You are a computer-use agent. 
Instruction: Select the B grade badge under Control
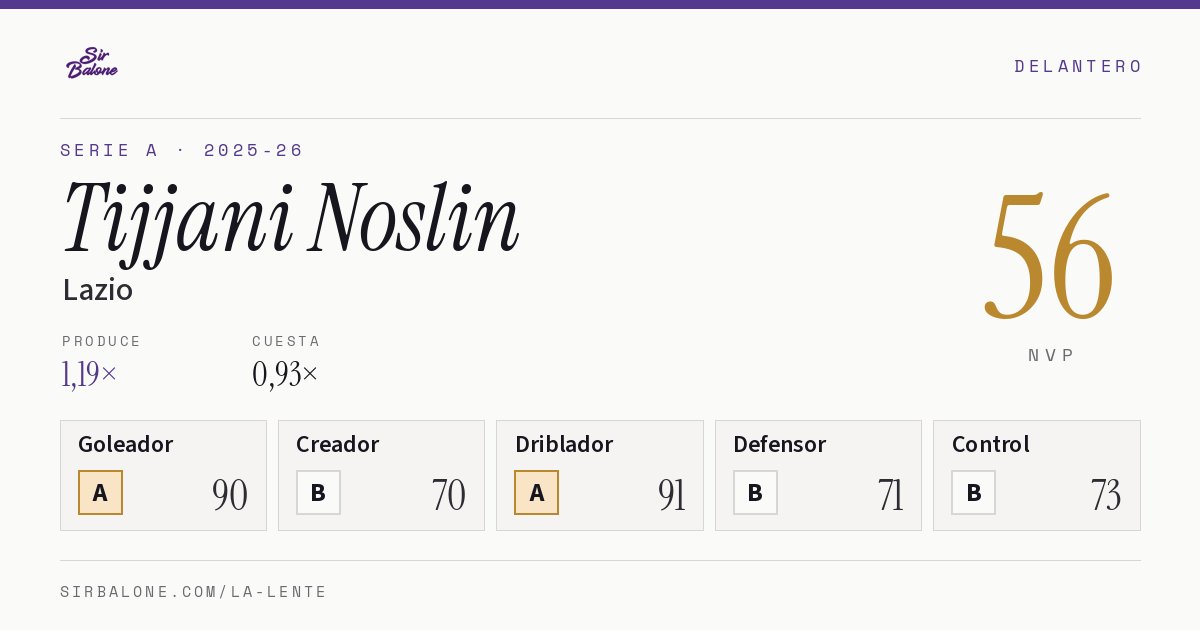click(x=973, y=492)
